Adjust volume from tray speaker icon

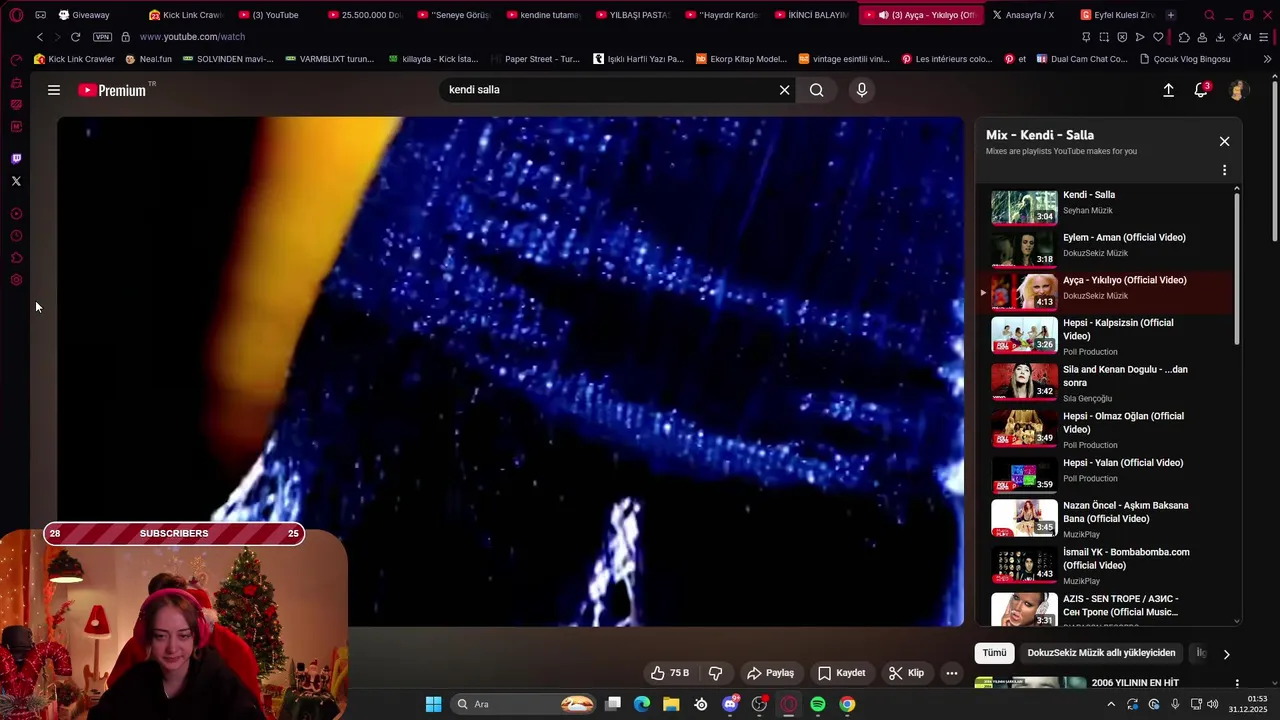[1212, 704]
